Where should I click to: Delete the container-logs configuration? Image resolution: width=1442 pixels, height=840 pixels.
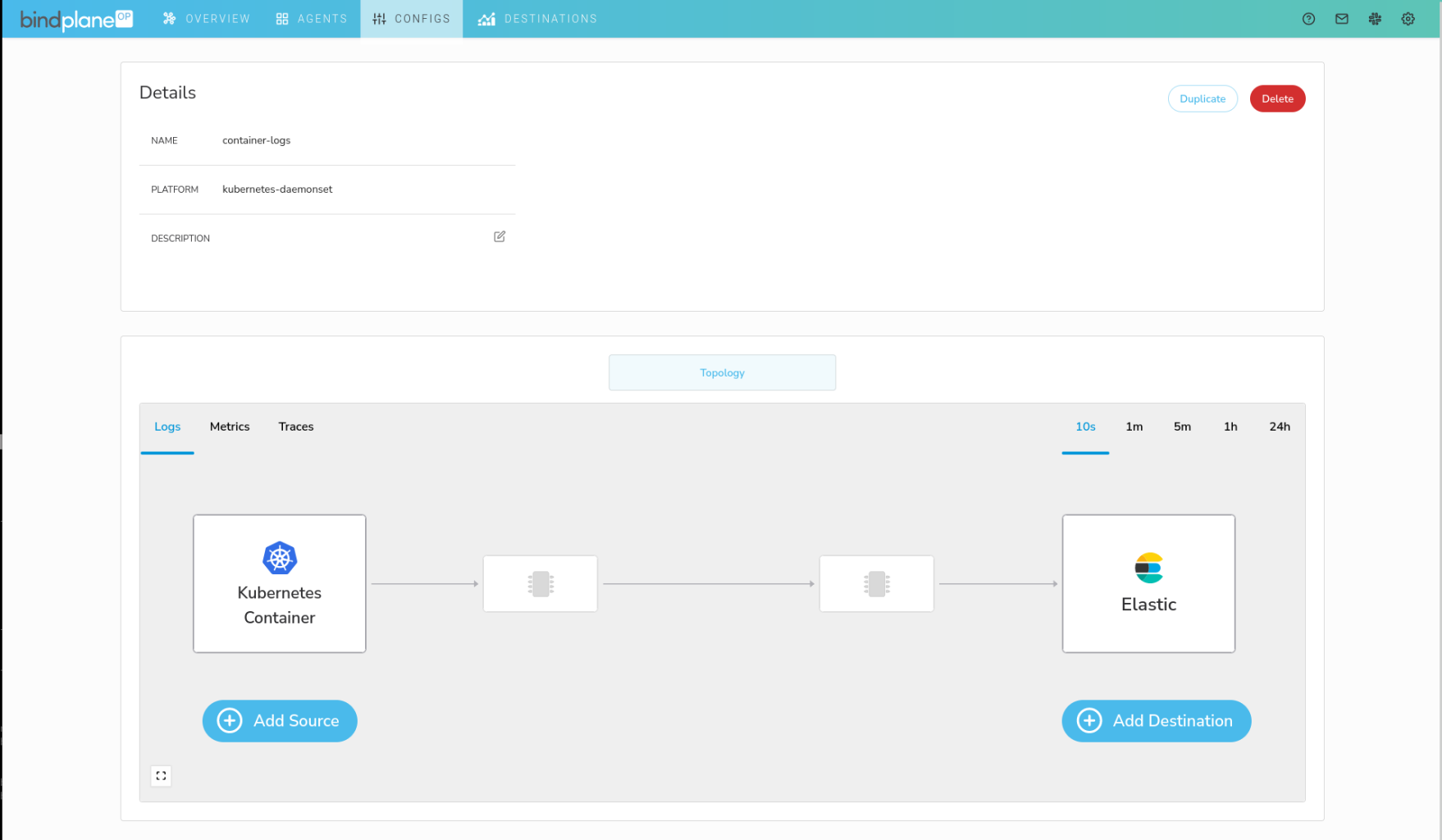pos(1277,98)
